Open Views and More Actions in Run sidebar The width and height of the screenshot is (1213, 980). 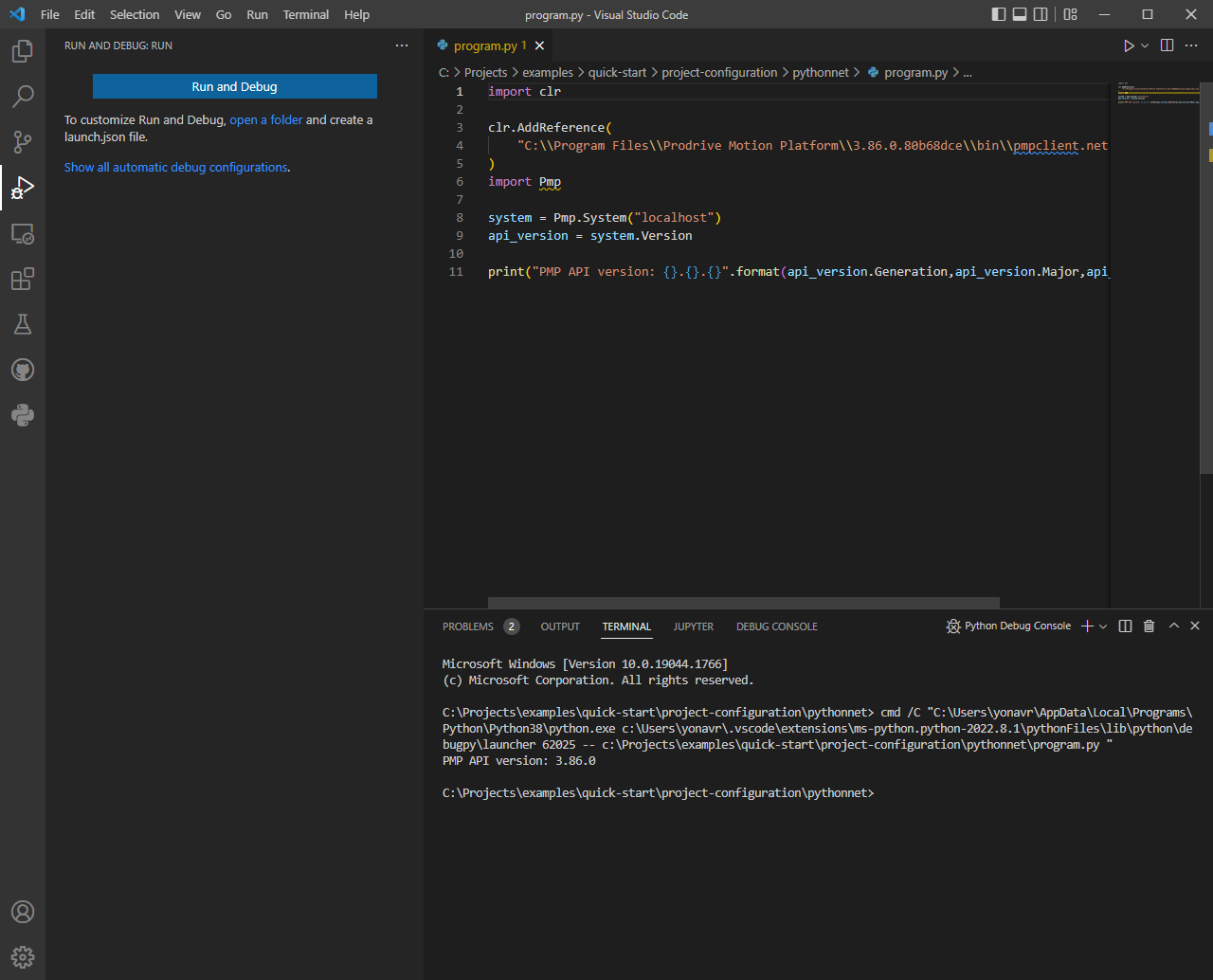pyautogui.click(x=402, y=45)
